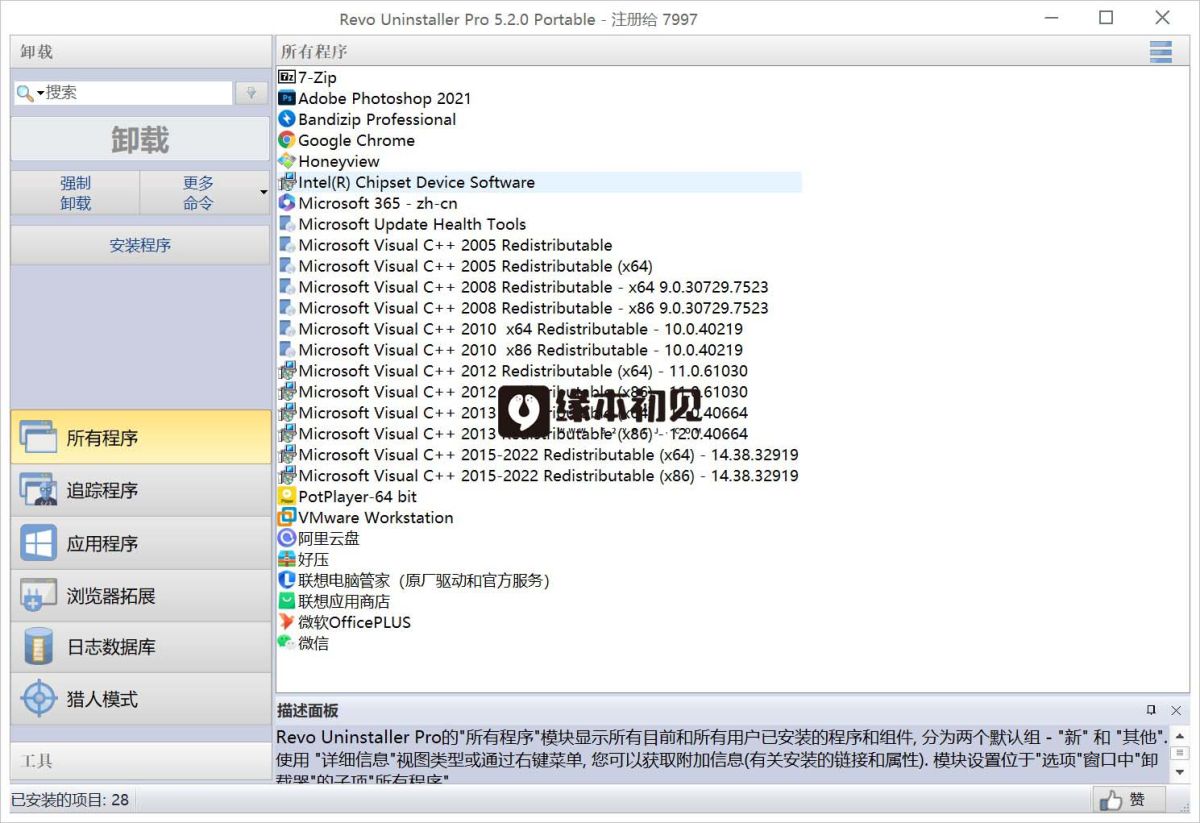1200x823 pixels.
Task: Click the arrow button right of the search box
Action: pyautogui.click(x=250, y=93)
